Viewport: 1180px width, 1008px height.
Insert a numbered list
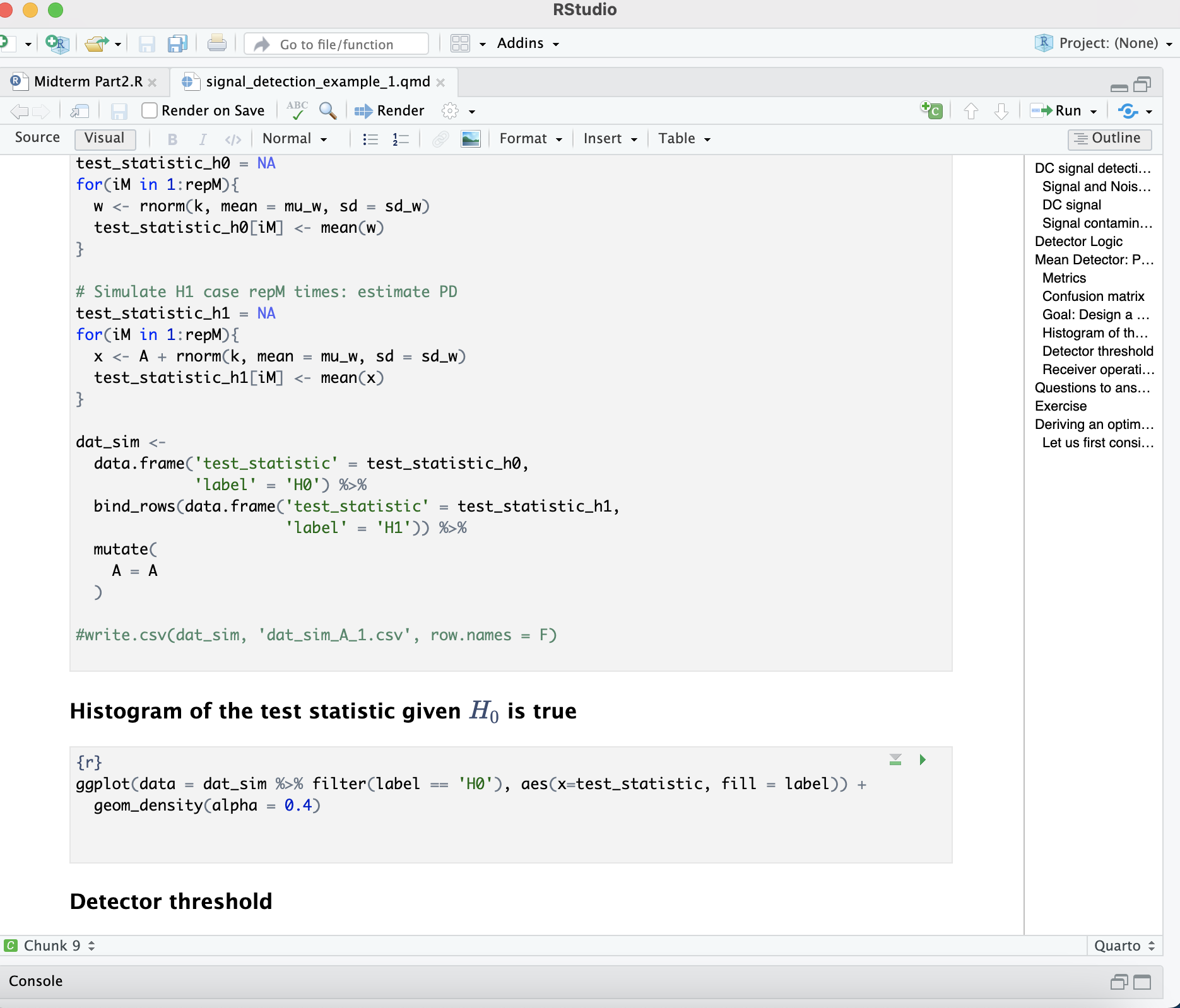[401, 139]
